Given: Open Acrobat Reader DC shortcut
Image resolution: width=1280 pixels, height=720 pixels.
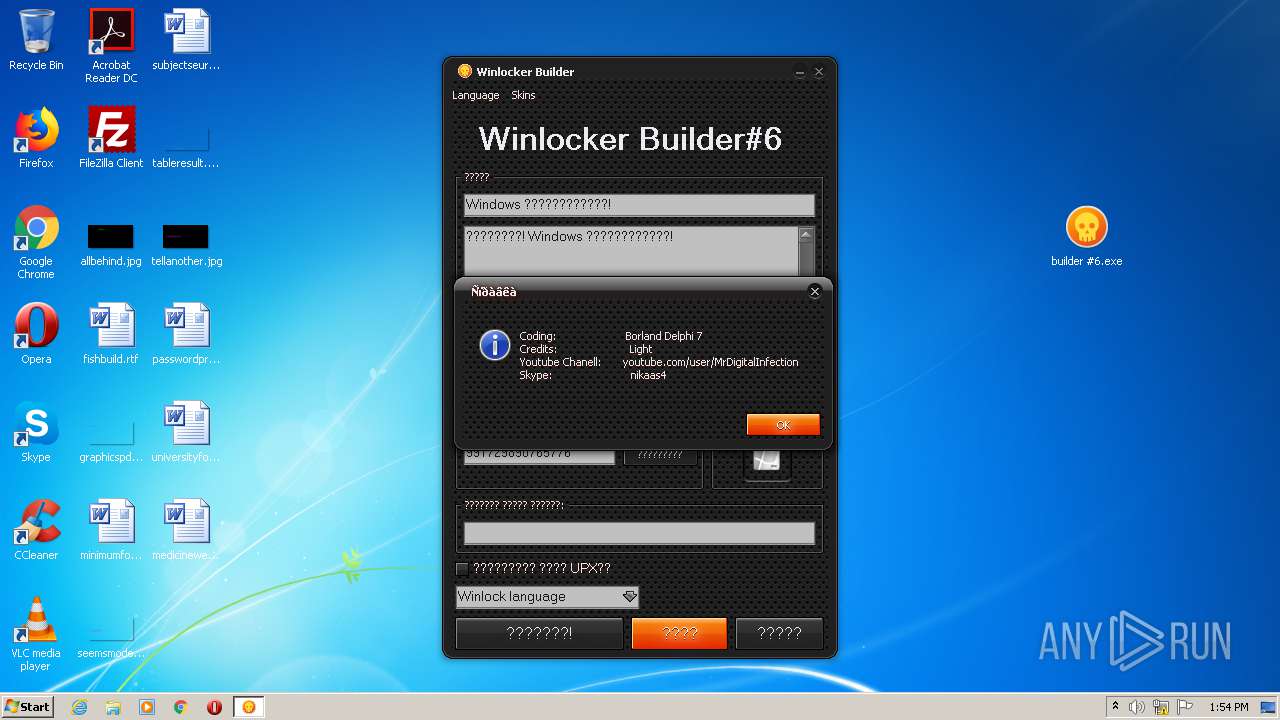Looking at the screenshot, I should point(111,46).
